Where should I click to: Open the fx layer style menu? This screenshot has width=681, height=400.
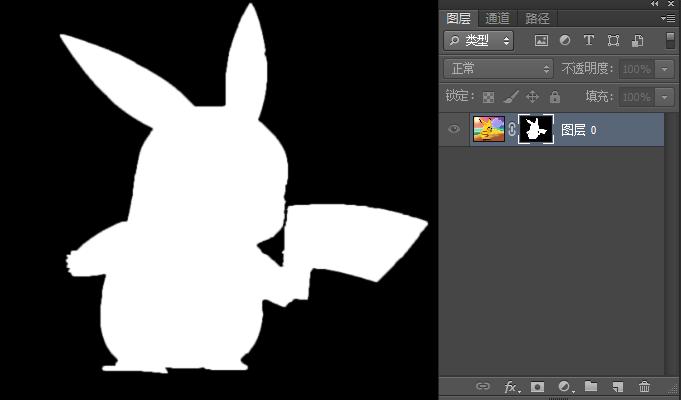(x=511, y=386)
